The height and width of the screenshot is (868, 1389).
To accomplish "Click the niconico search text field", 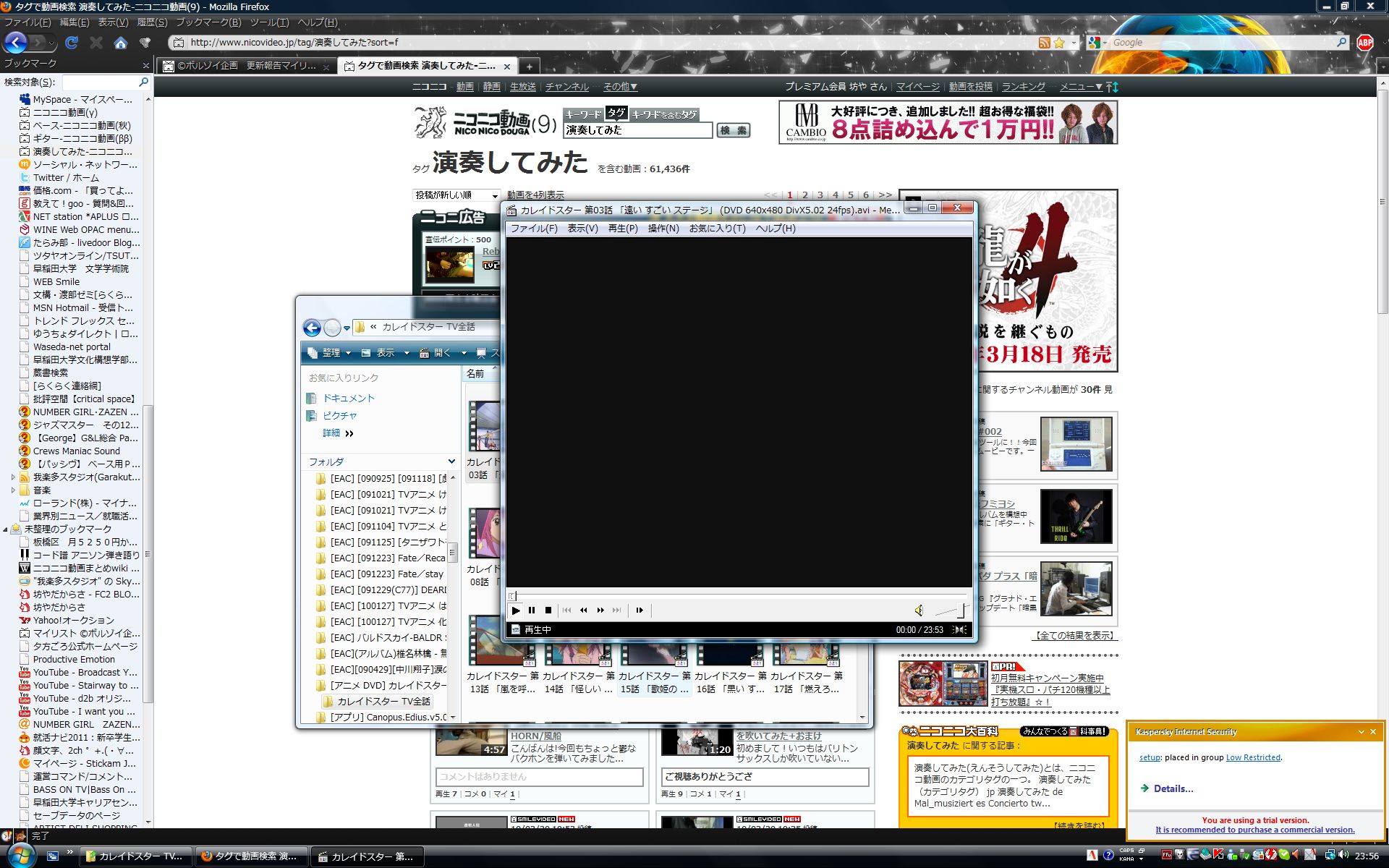I will [637, 130].
